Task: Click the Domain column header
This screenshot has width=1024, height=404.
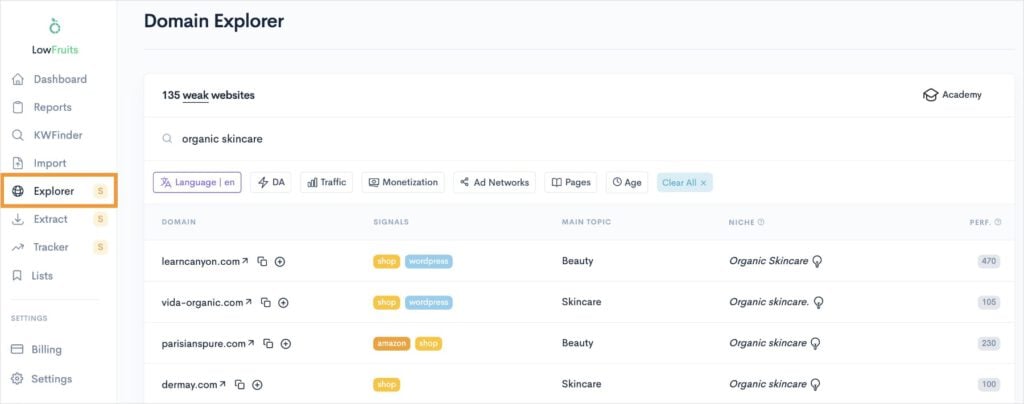Action: tap(178, 223)
